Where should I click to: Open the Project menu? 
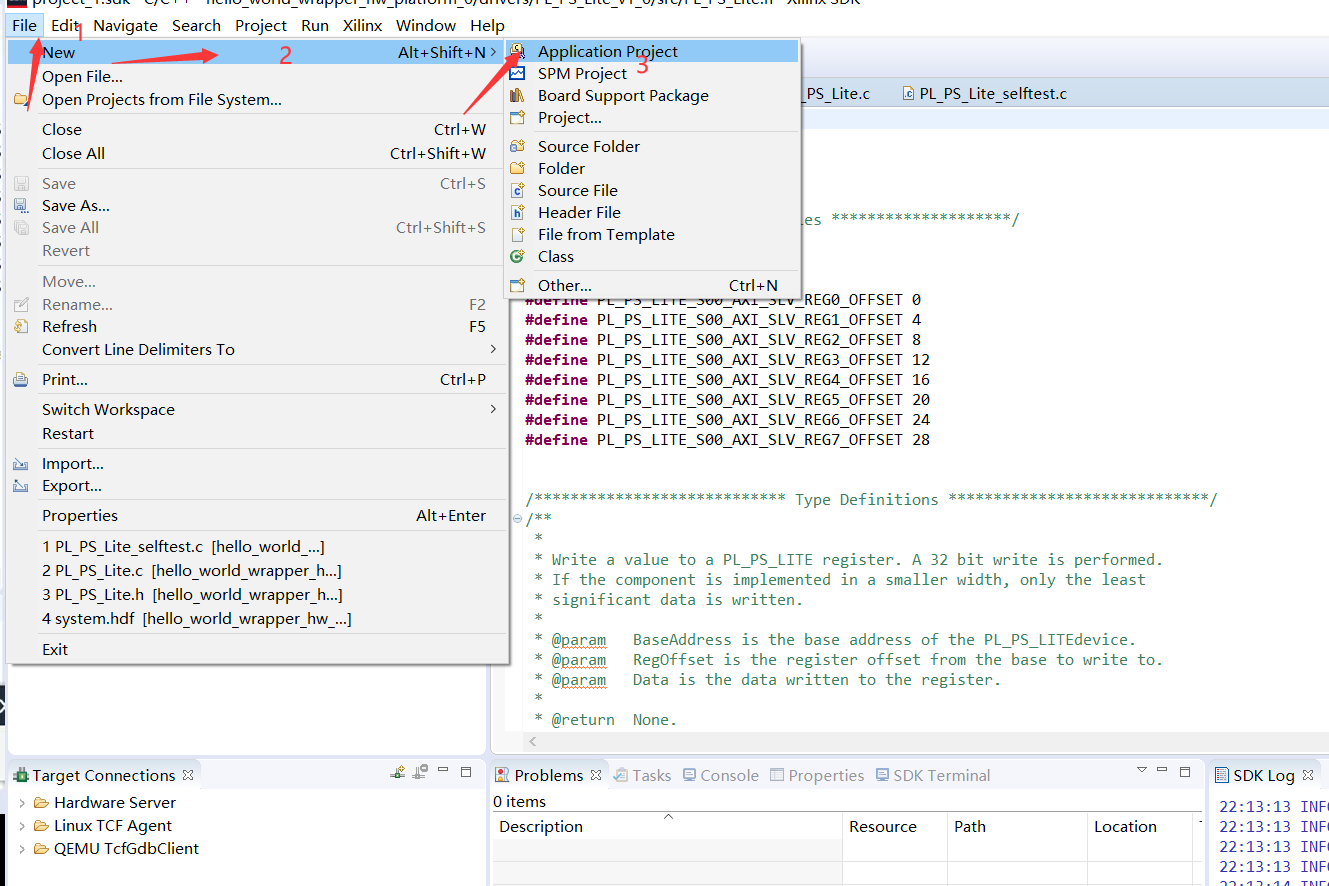(x=261, y=25)
